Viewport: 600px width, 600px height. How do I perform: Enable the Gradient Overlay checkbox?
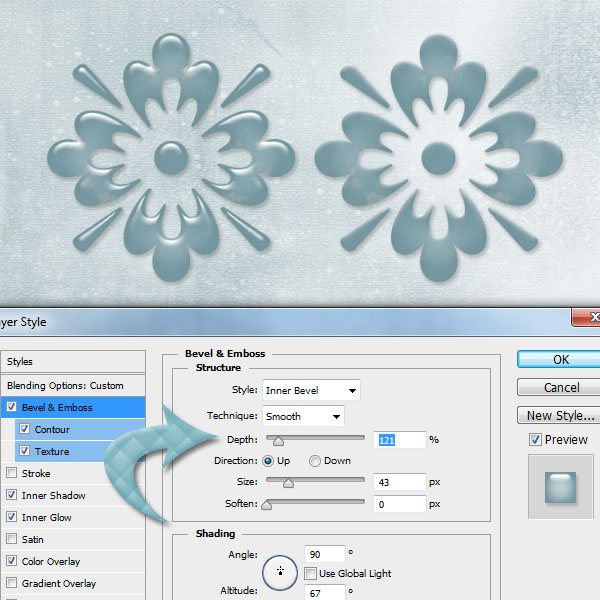tap(11, 583)
